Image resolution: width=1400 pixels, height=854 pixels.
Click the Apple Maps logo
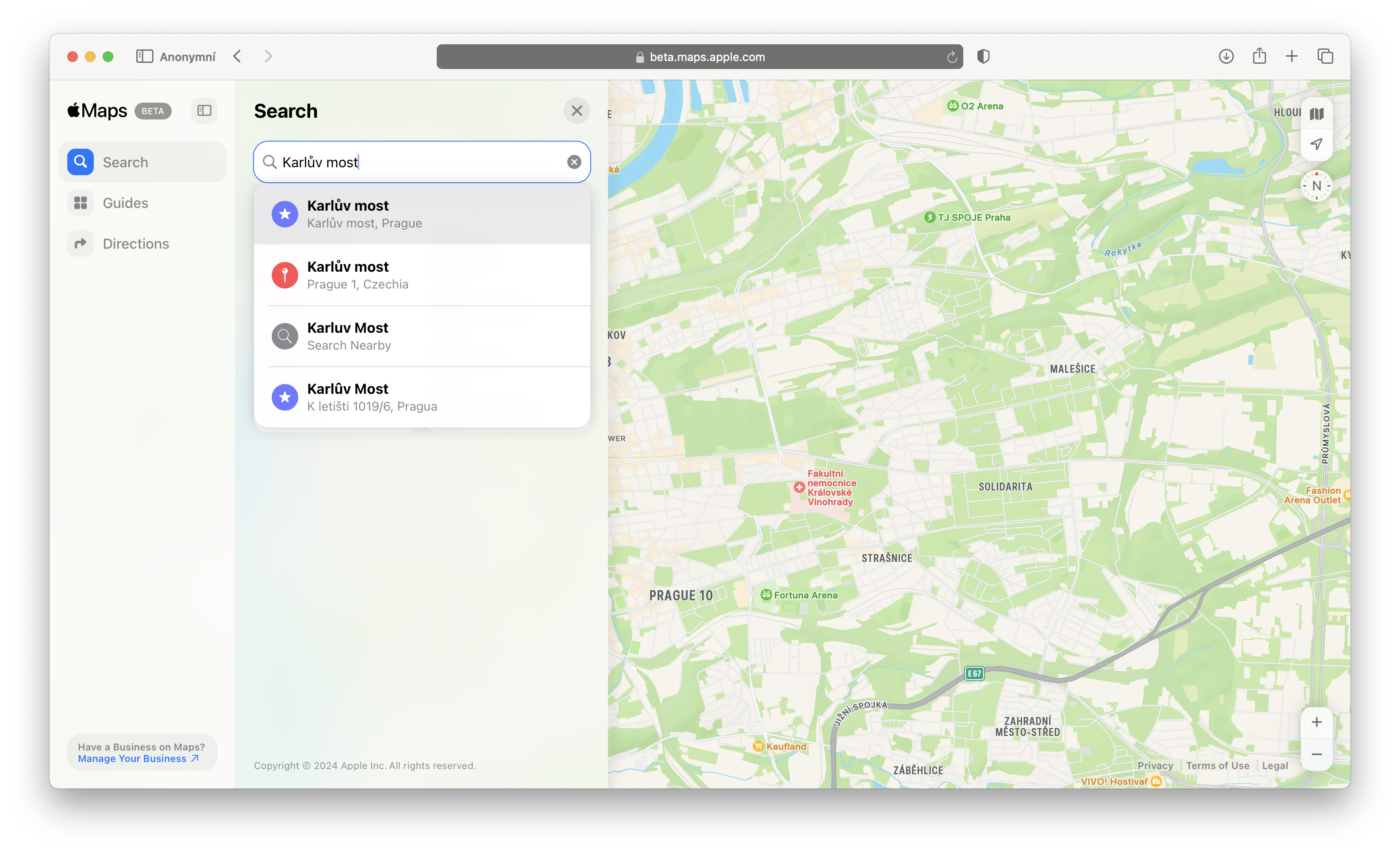97,110
